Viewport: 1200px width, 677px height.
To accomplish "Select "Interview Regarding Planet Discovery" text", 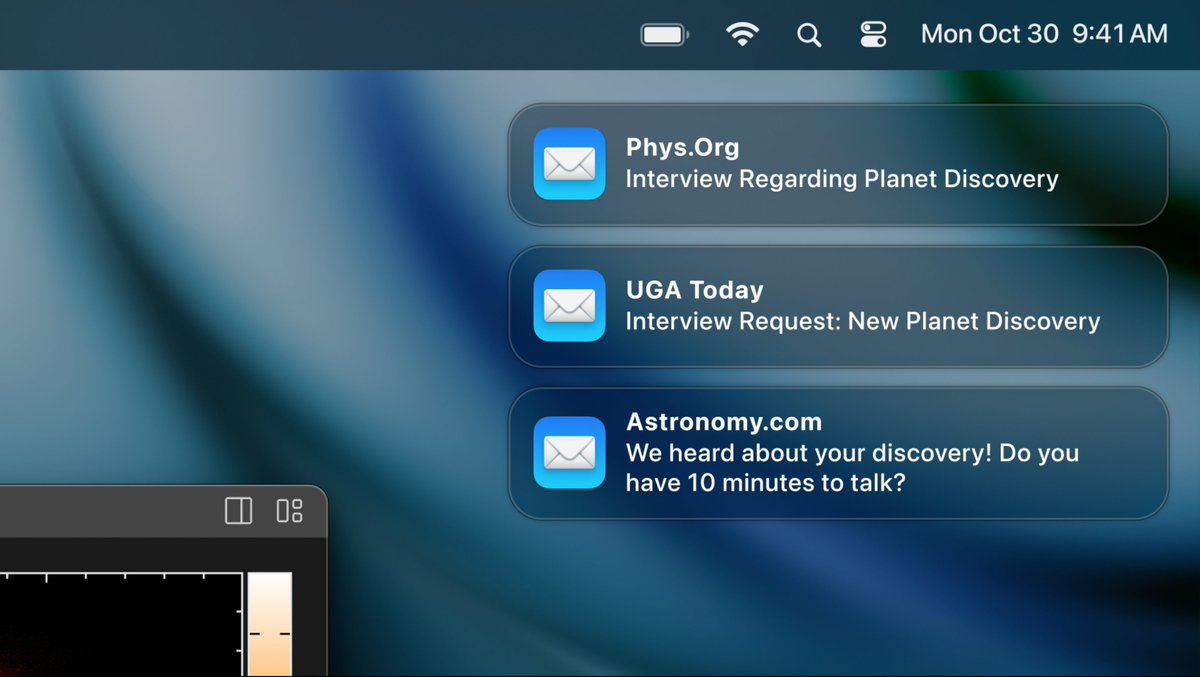I will click(842, 180).
